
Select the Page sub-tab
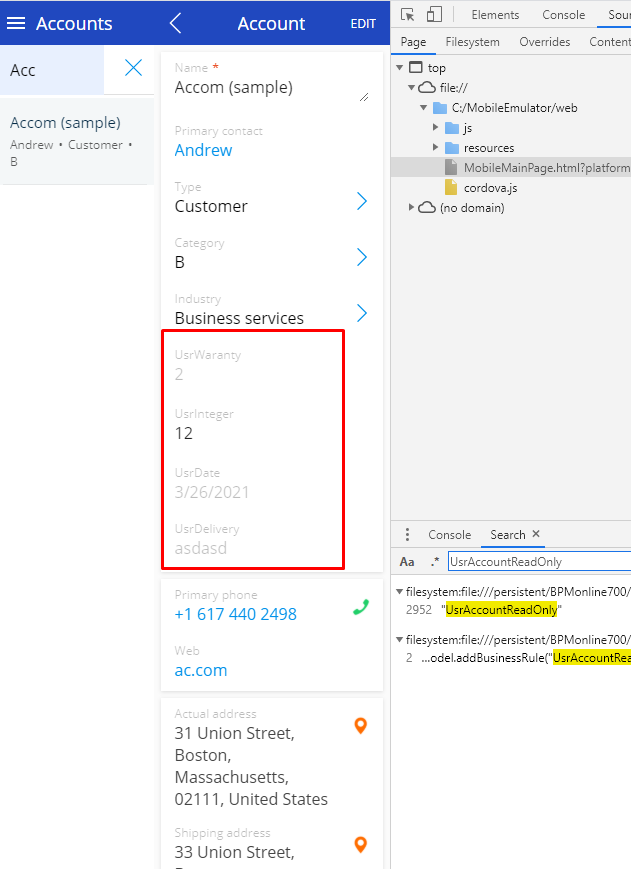[x=413, y=42]
